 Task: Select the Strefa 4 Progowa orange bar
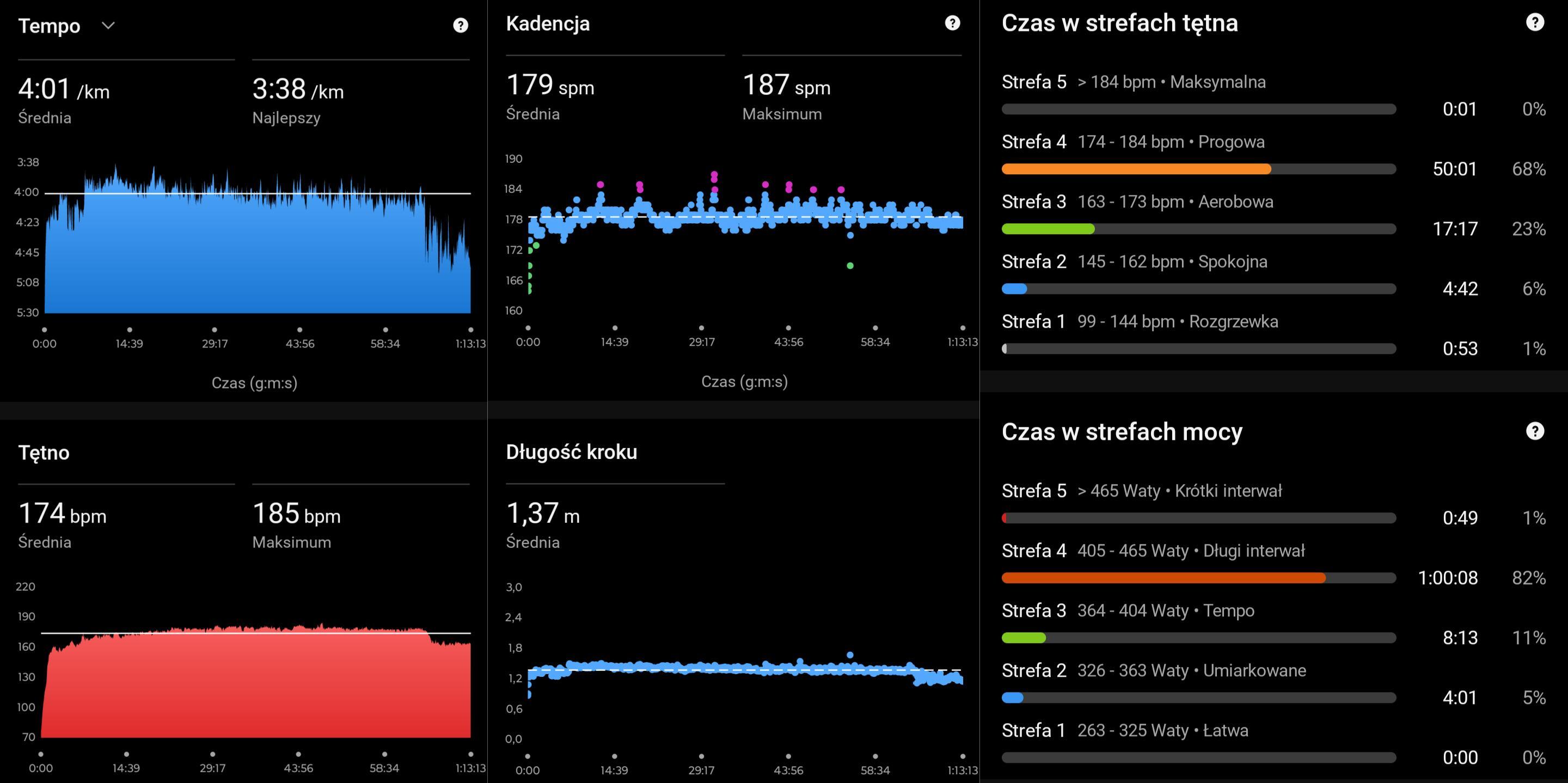tap(1136, 169)
